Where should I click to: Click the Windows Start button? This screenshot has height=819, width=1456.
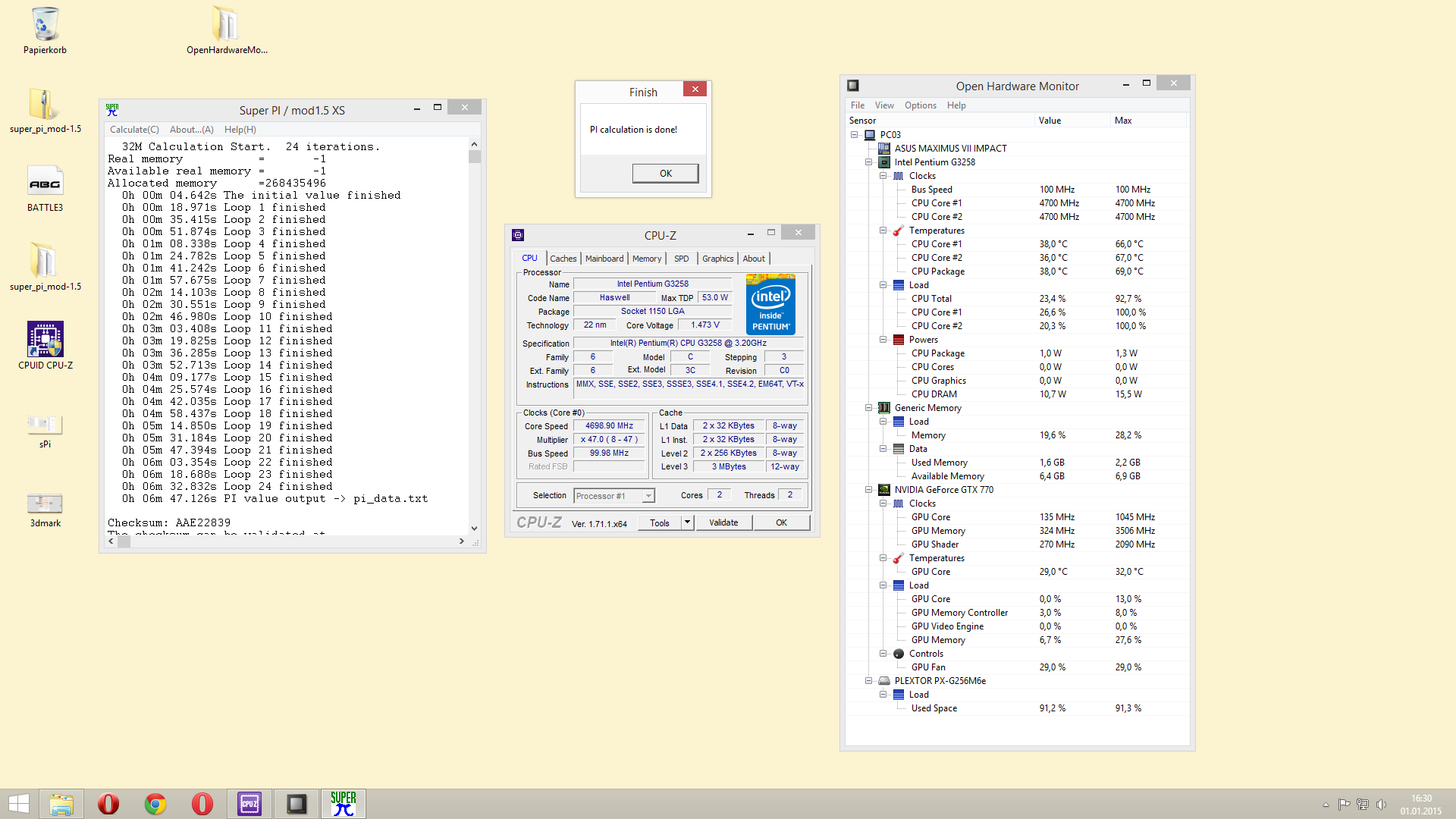click(19, 804)
